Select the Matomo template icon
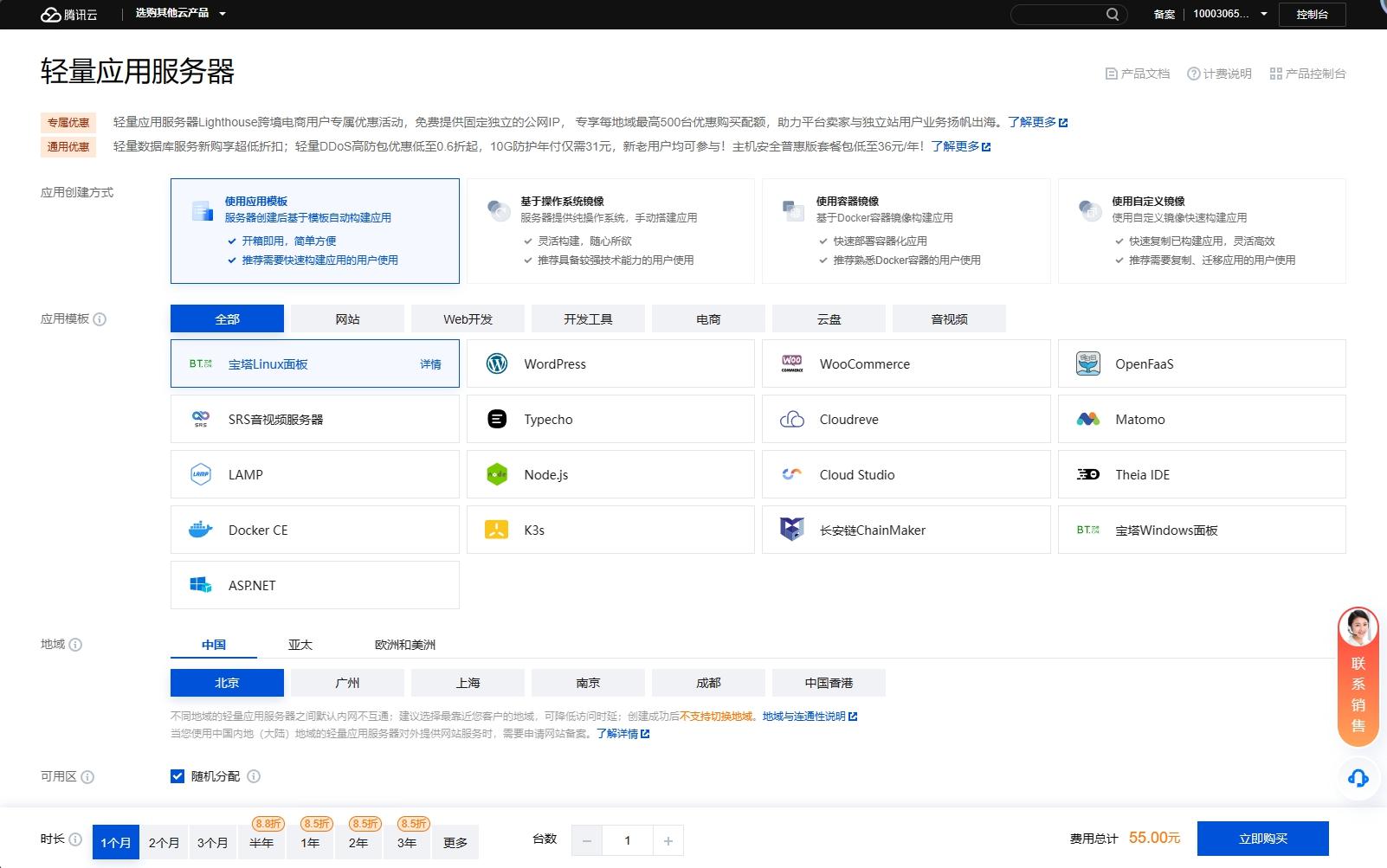 click(x=1087, y=419)
